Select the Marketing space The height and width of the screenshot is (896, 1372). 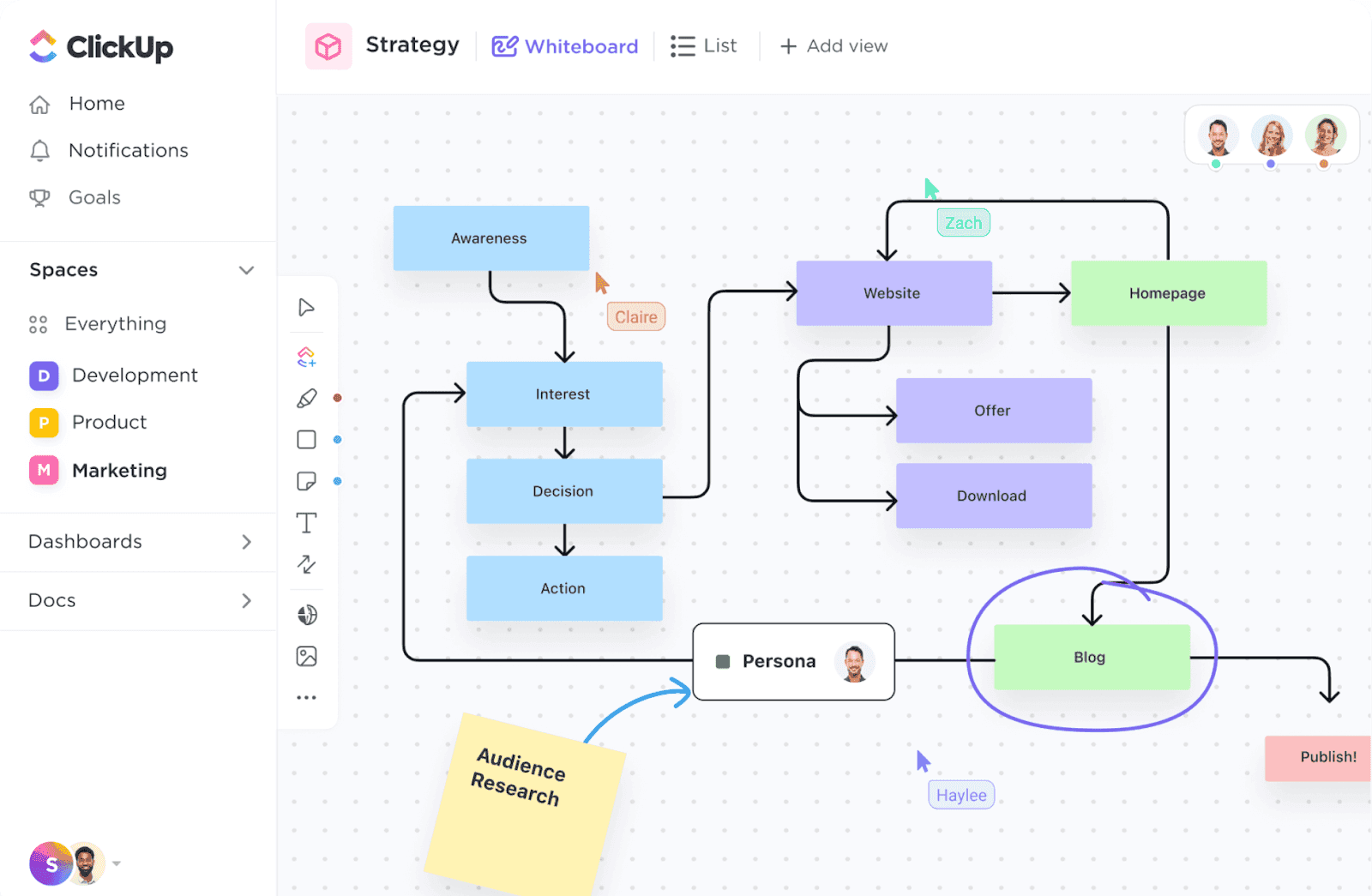119,470
